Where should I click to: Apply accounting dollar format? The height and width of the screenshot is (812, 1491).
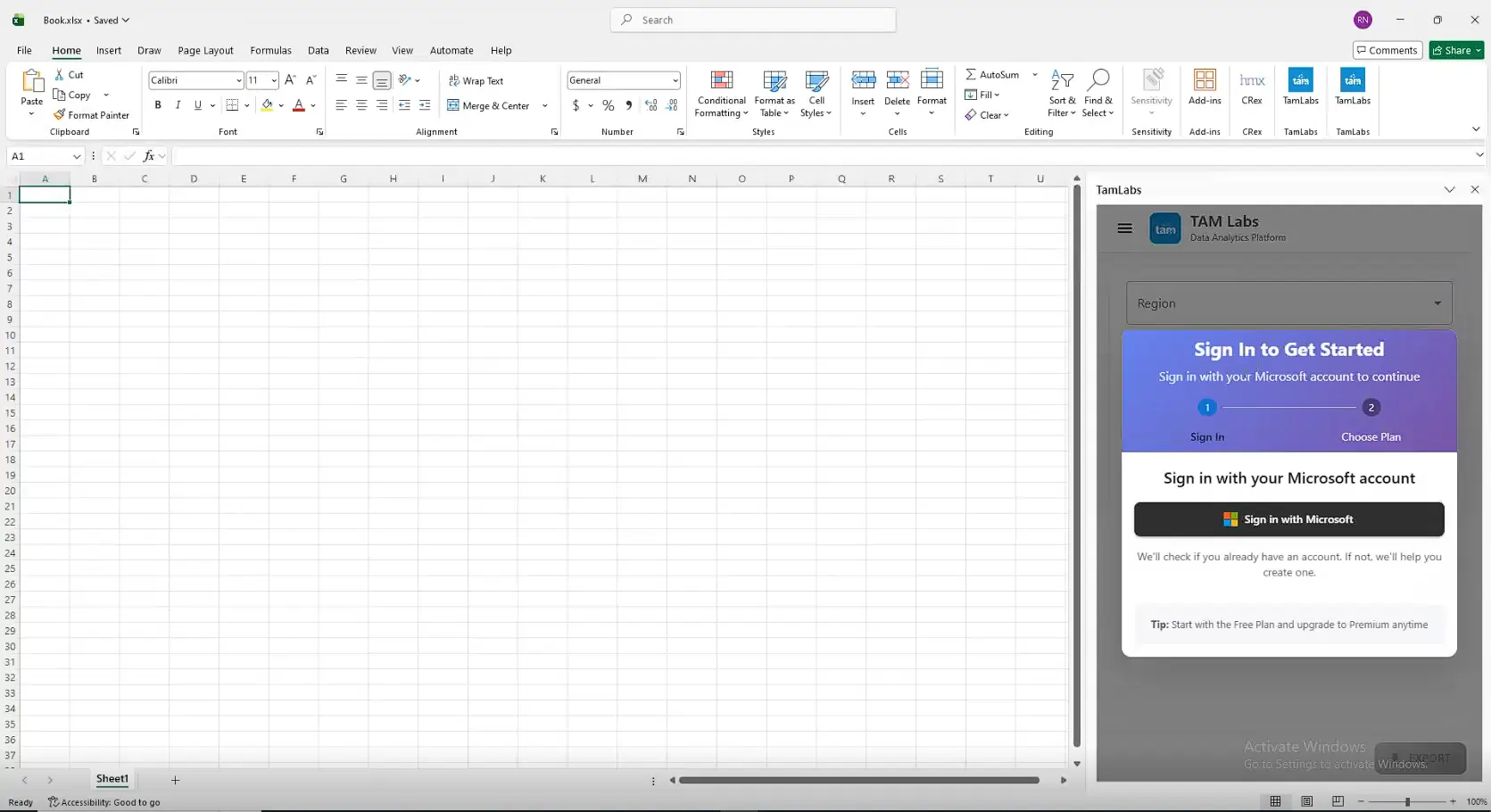(x=576, y=105)
